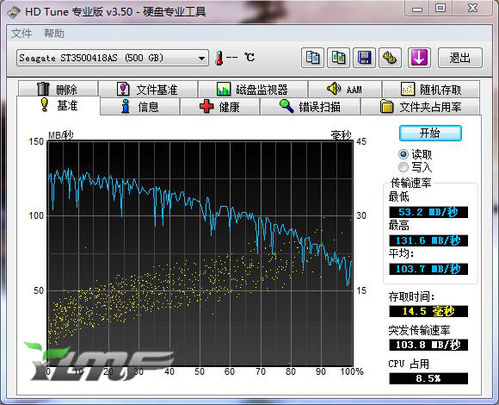499x405 pixels.
Task: Click the benchmark graph area
Action: pyautogui.click(x=200, y=253)
